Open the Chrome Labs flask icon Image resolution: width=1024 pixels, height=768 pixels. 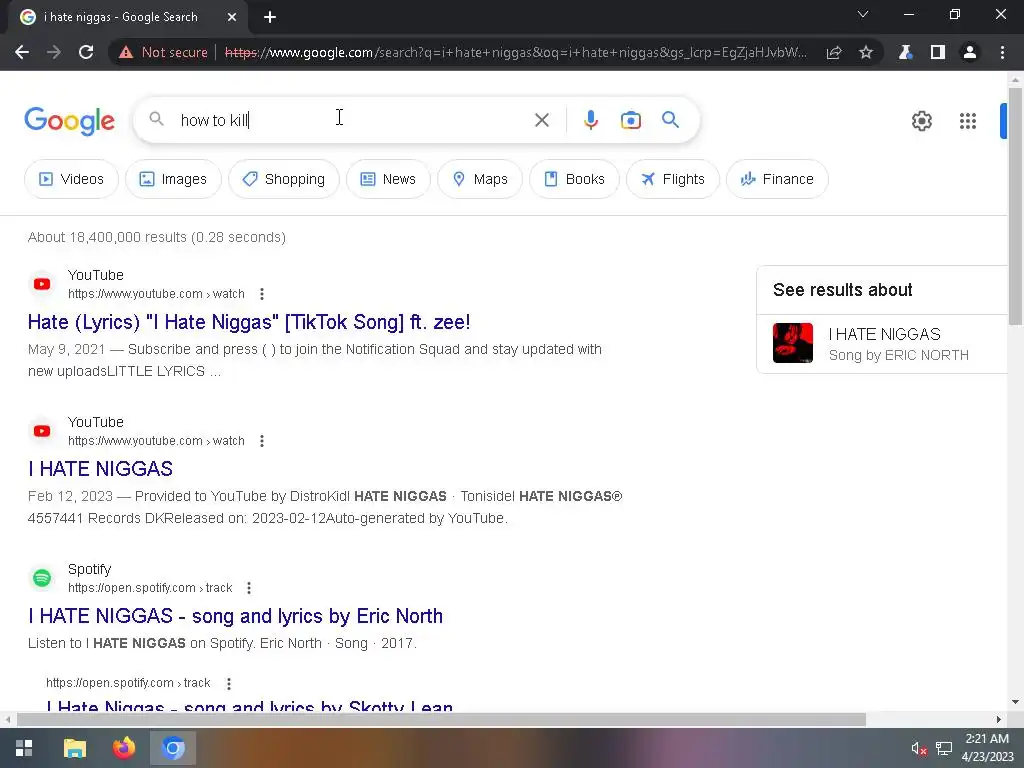pos(905,52)
